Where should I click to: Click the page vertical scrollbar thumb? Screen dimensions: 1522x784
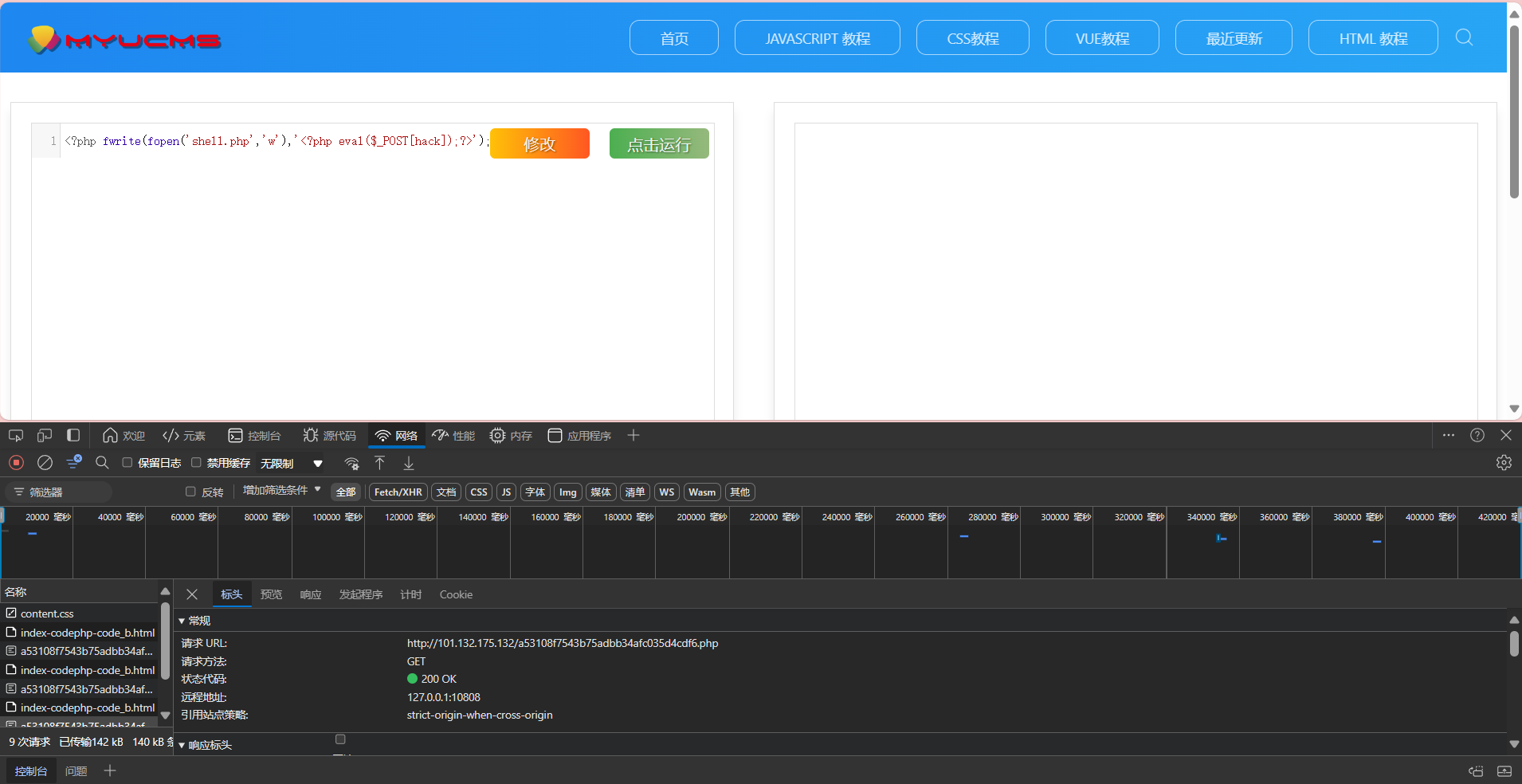tap(1514, 112)
